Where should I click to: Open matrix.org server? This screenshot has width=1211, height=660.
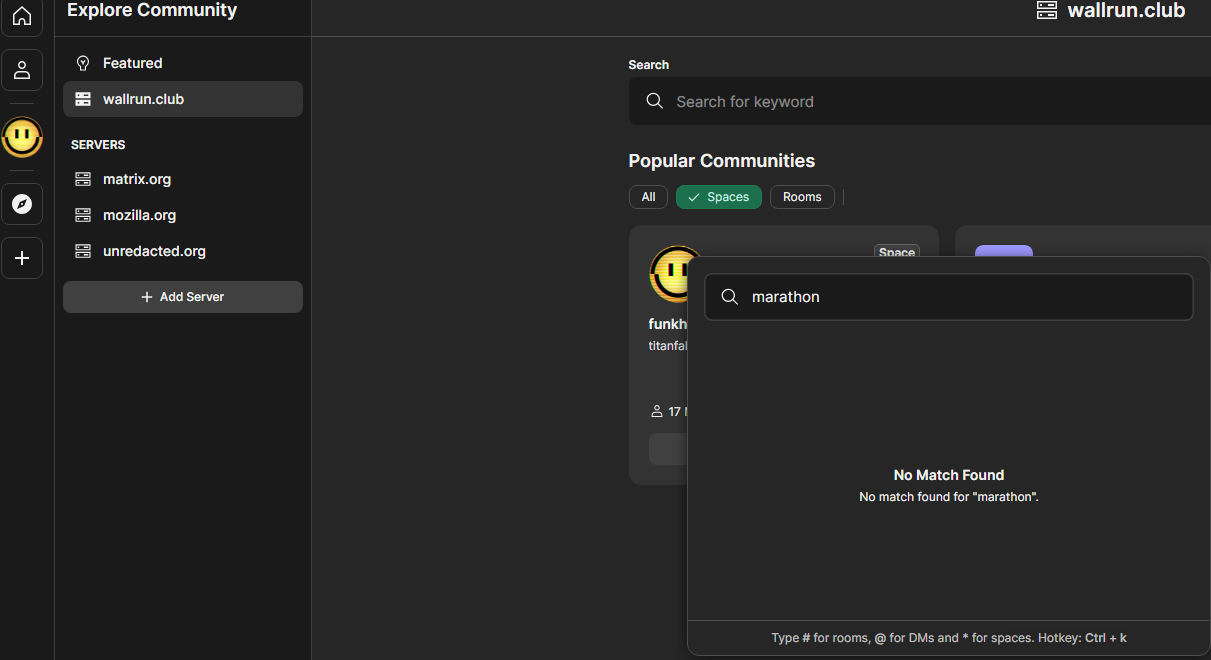[183, 179]
